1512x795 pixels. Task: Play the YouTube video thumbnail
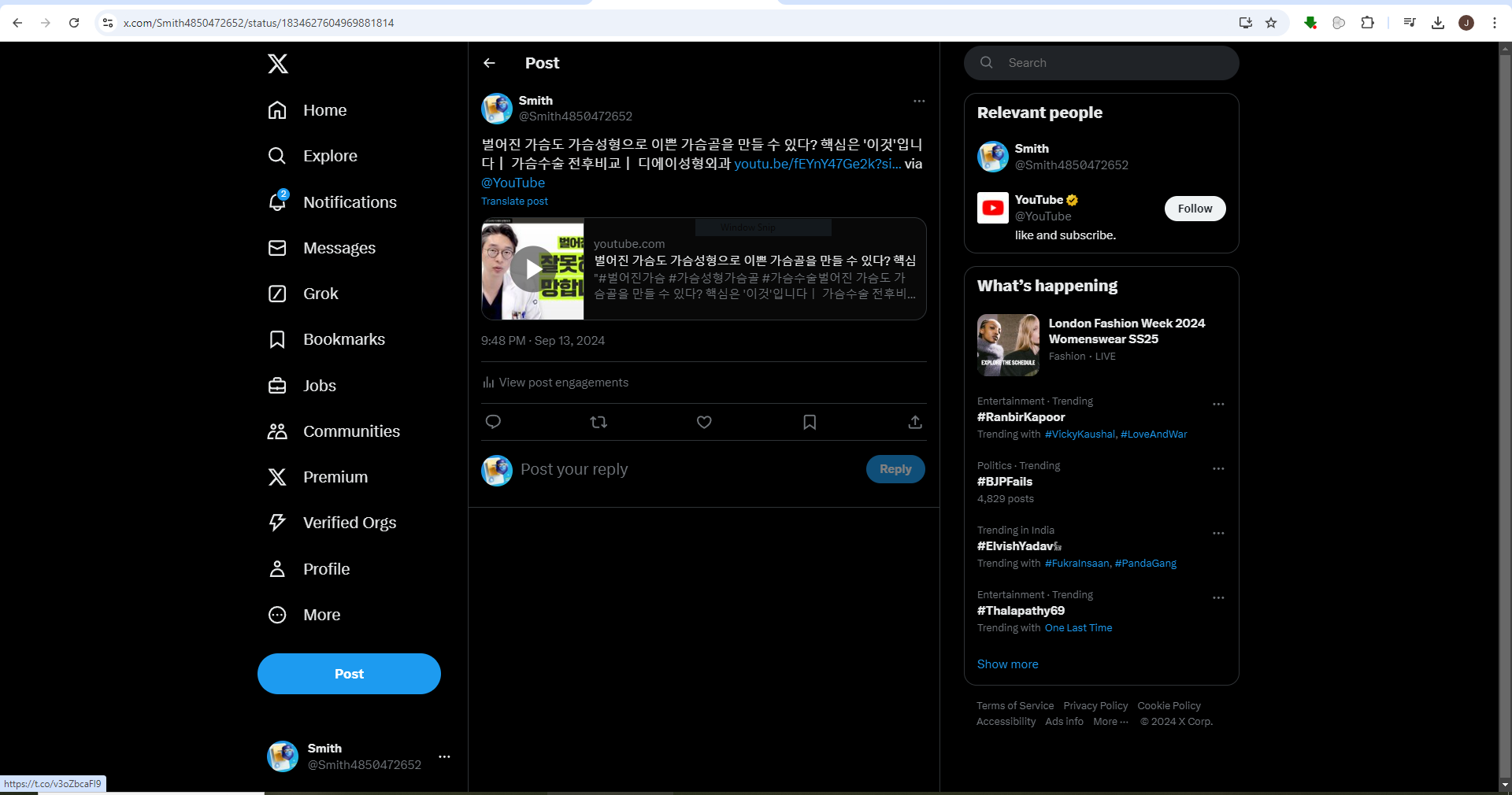(x=533, y=269)
